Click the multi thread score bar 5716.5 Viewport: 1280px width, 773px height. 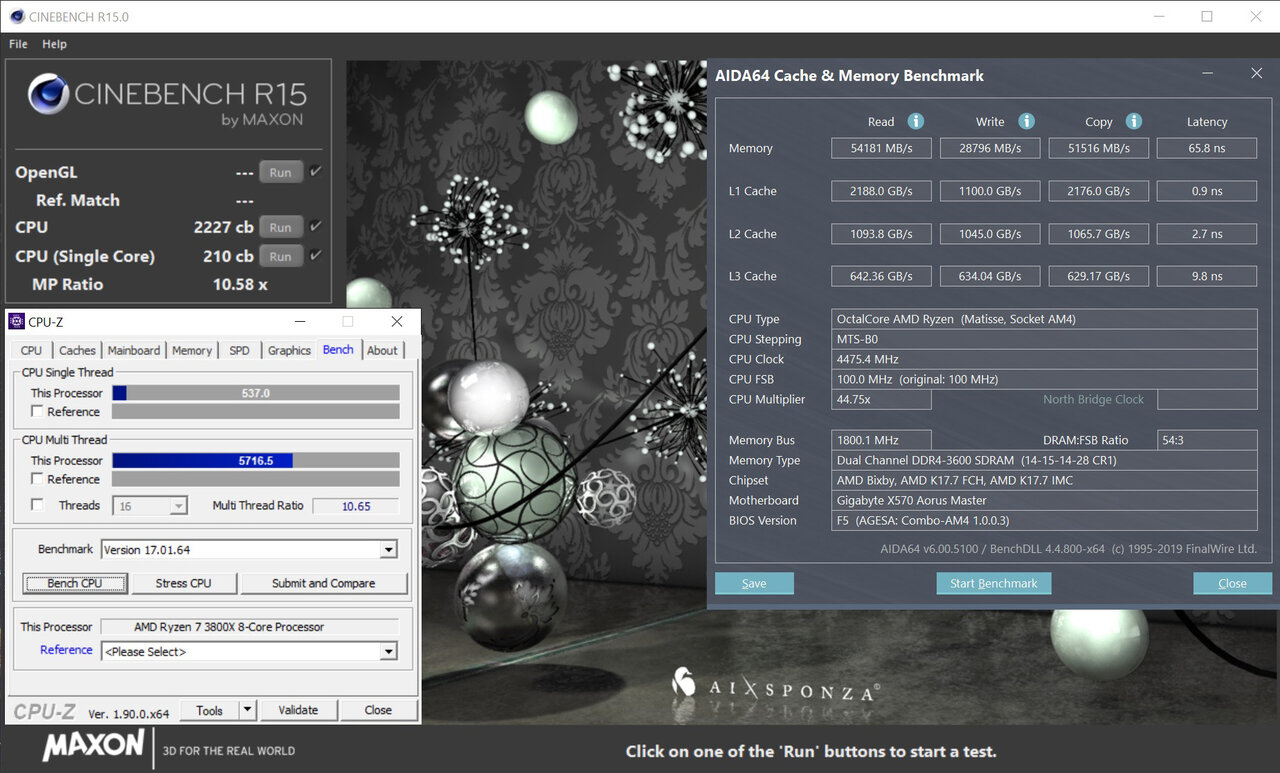[256, 461]
